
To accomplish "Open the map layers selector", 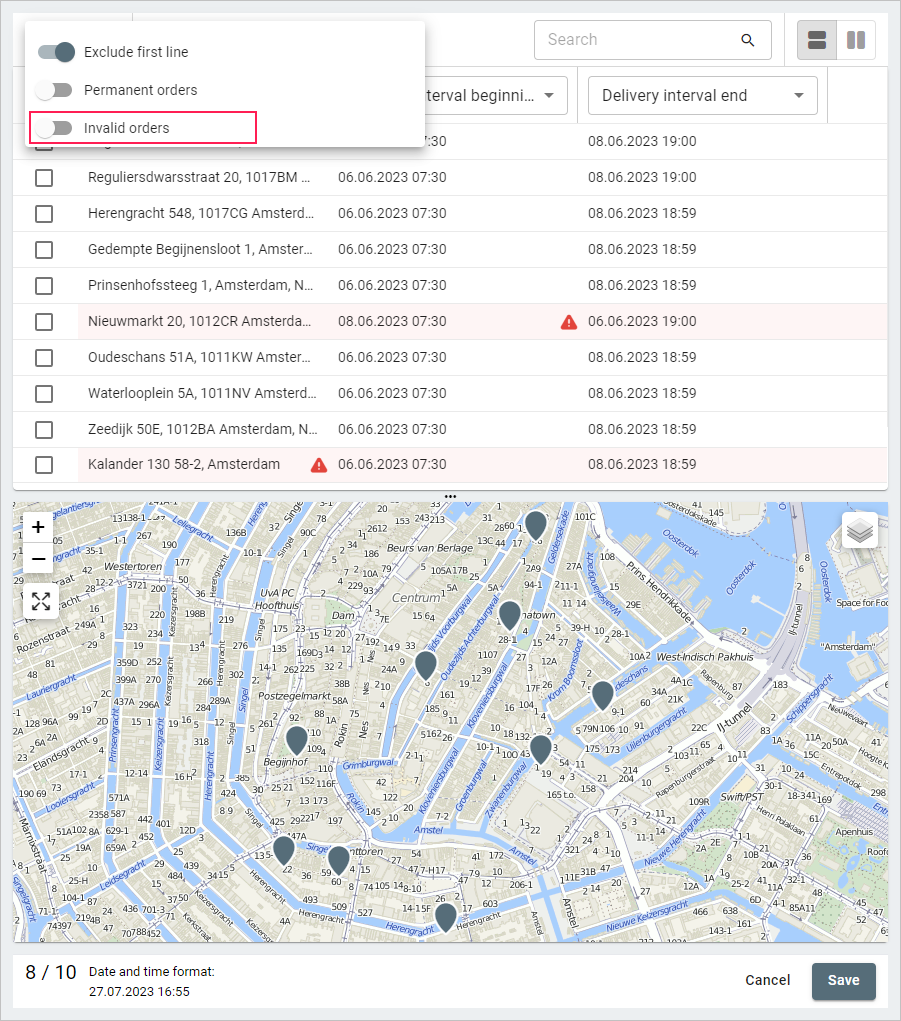I will click(x=859, y=531).
